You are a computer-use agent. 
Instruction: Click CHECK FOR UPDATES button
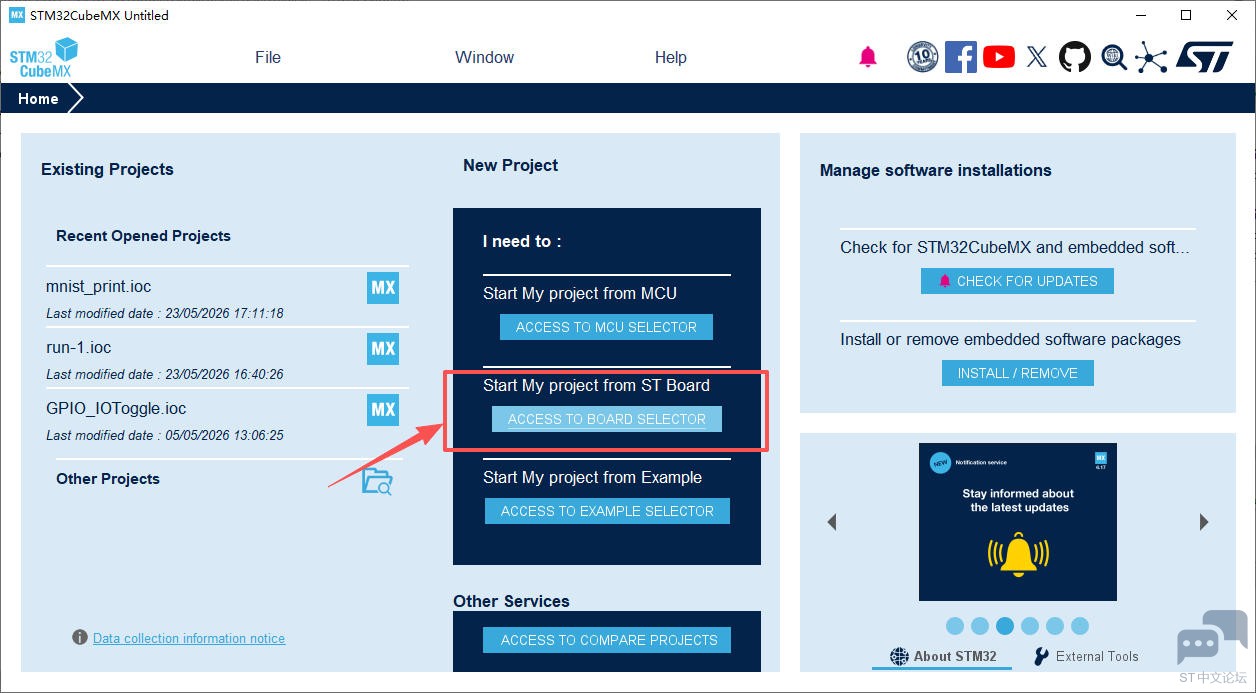click(x=1017, y=281)
